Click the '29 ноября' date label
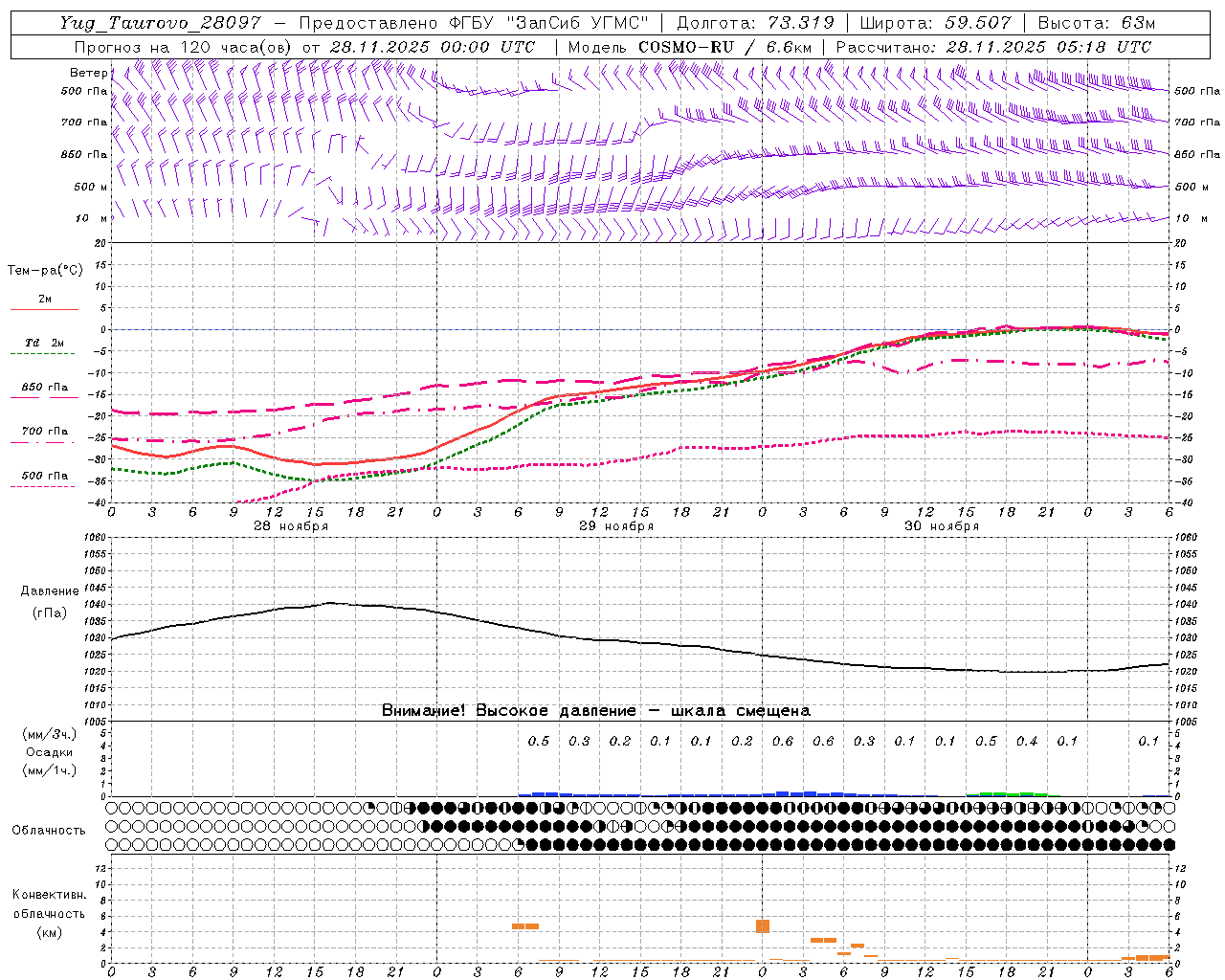The image size is (1225, 980). (x=615, y=526)
